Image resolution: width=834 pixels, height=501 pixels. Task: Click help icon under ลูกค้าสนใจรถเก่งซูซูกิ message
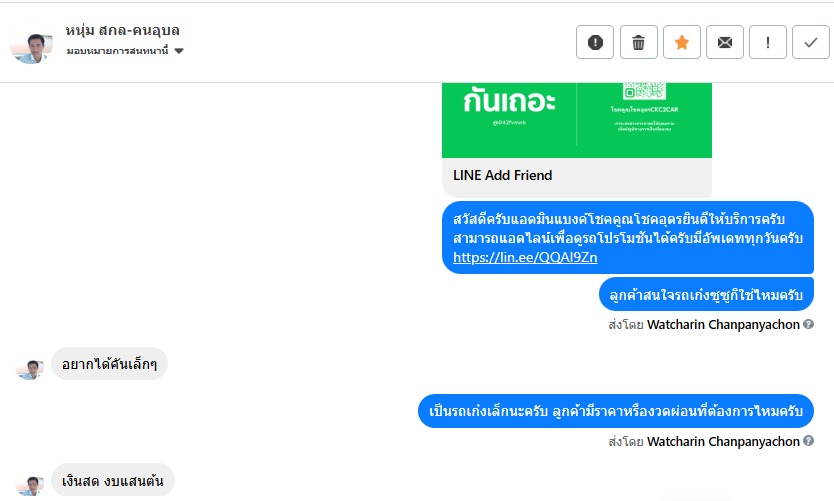pos(808,324)
